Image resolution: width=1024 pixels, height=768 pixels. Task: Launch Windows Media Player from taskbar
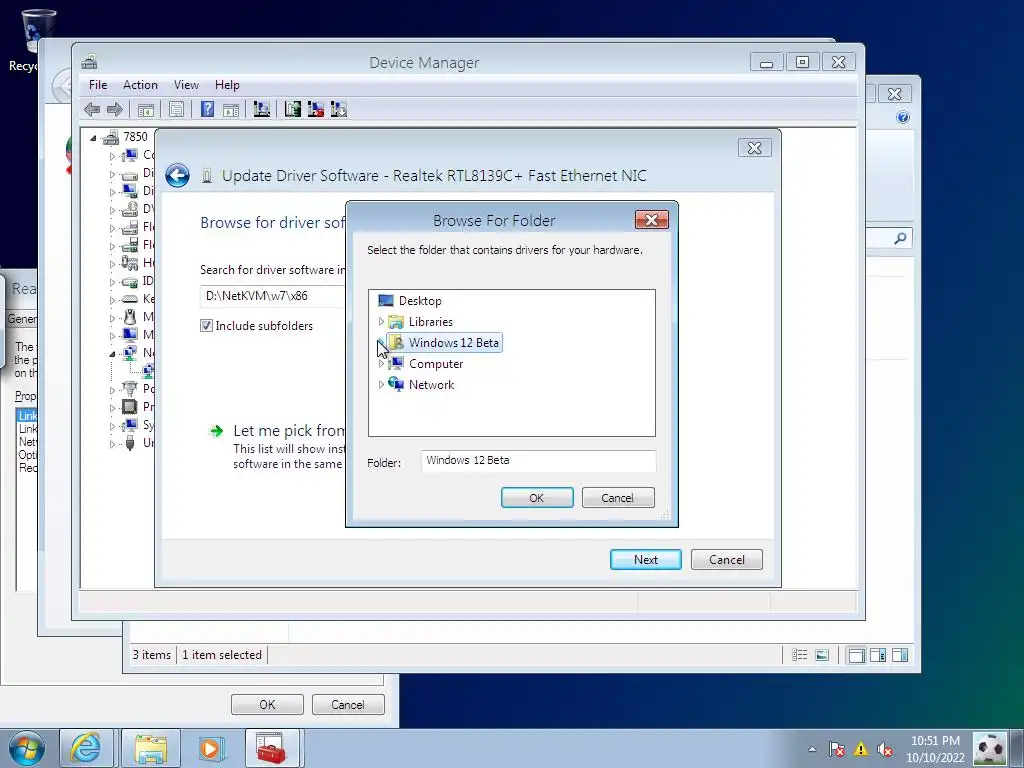coord(211,748)
